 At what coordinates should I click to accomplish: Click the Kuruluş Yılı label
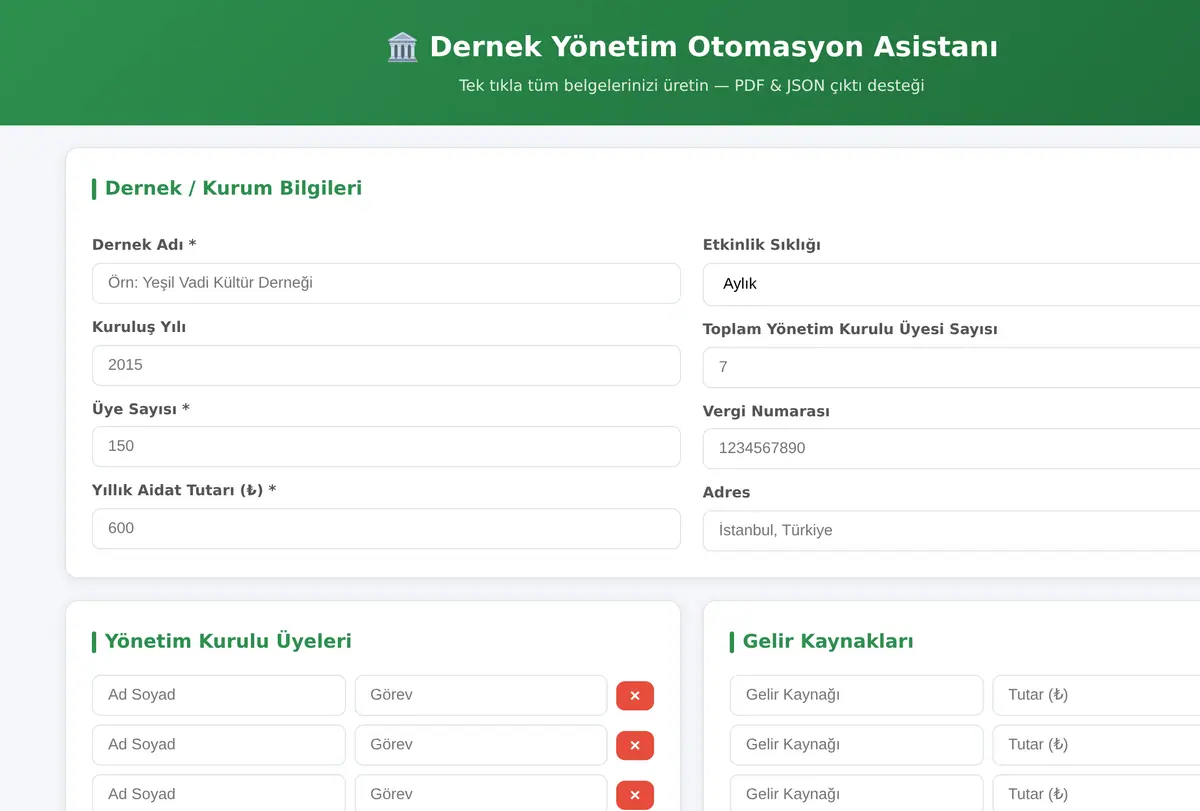pos(139,327)
